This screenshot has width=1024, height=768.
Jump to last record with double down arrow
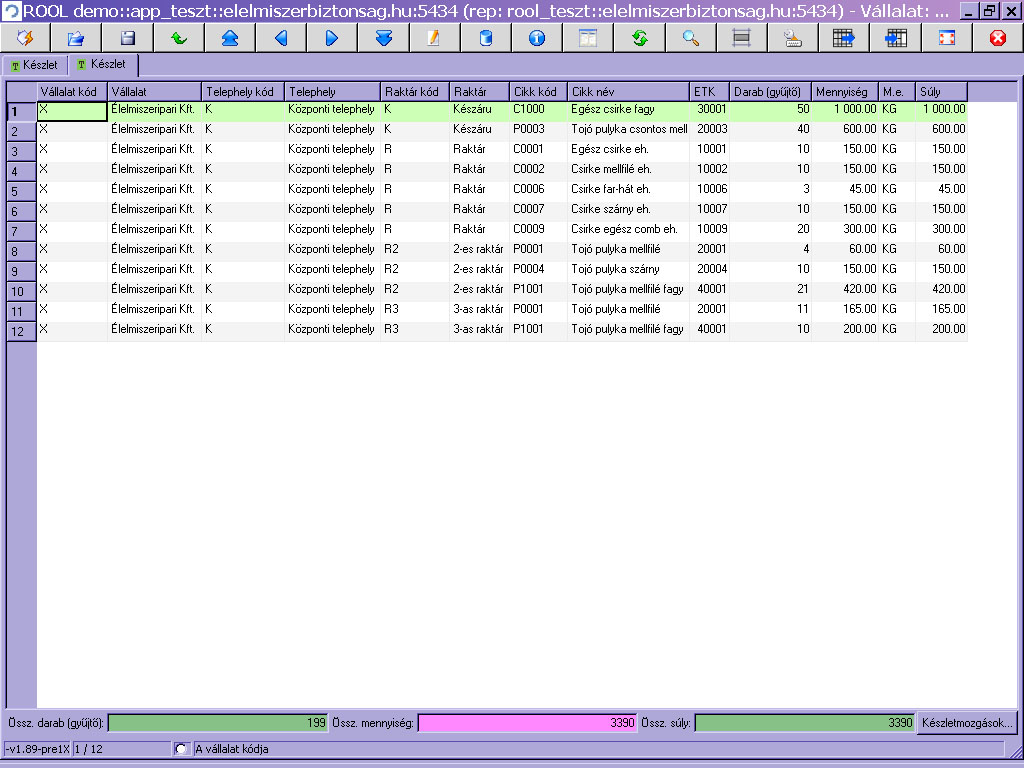(x=384, y=38)
